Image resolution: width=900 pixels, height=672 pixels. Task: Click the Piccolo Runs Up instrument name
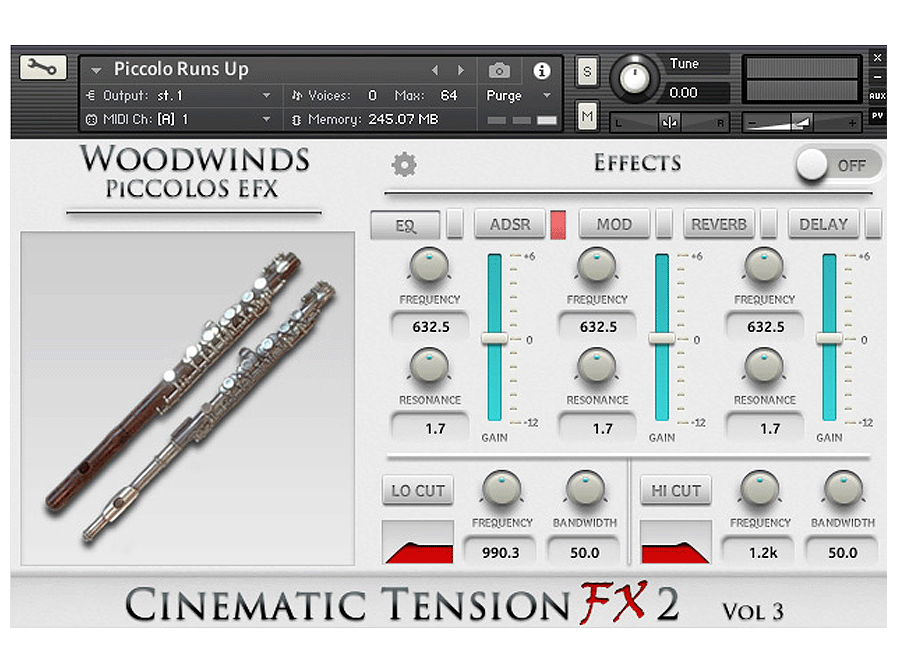(181, 69)
